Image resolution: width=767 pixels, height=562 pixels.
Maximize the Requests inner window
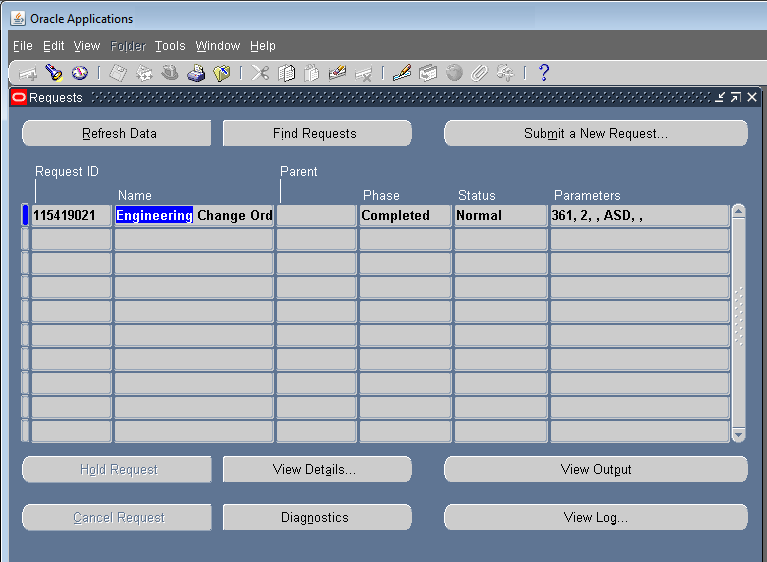[736, 97]
